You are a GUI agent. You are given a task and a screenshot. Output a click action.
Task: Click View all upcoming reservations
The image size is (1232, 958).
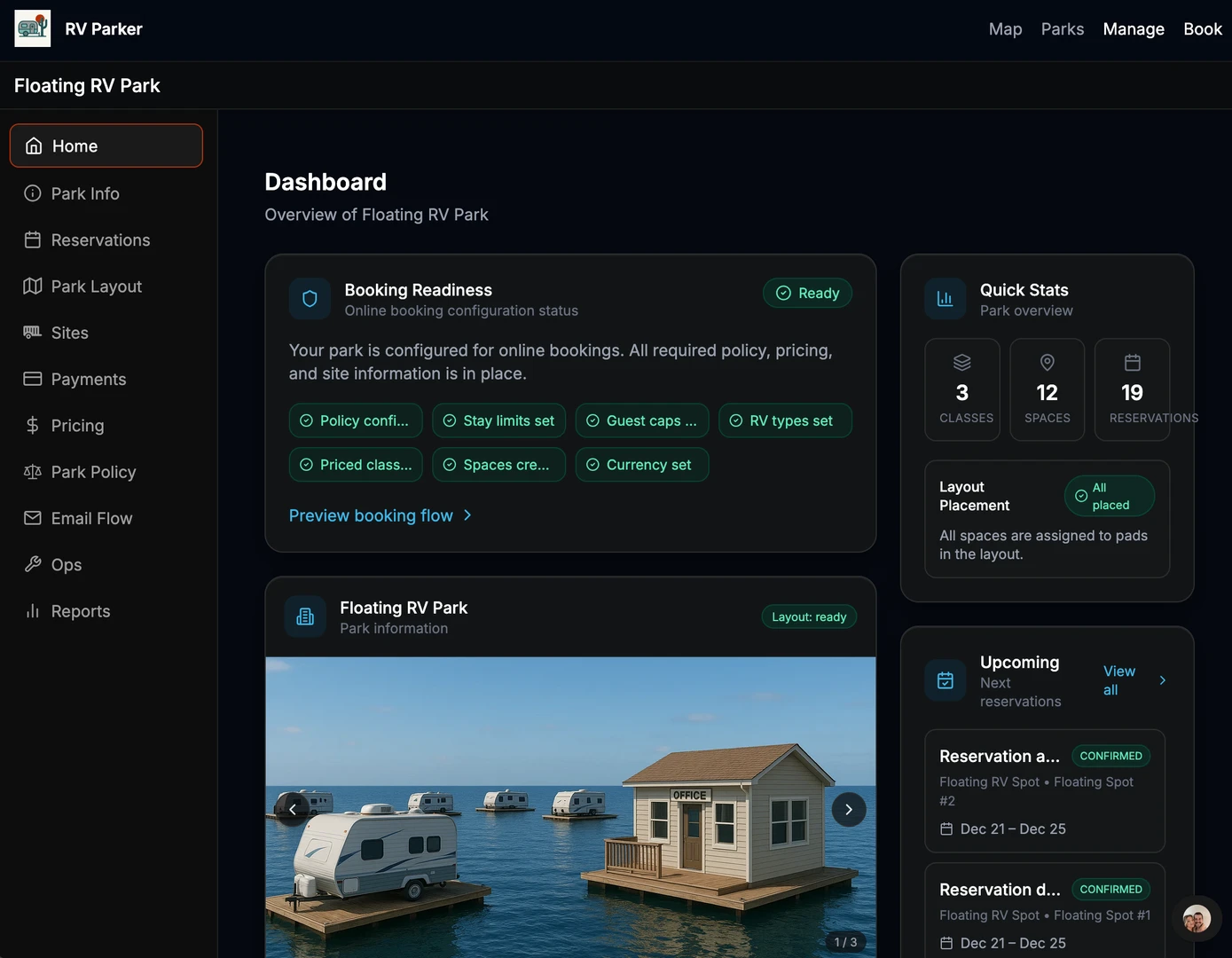point(1118,680)
